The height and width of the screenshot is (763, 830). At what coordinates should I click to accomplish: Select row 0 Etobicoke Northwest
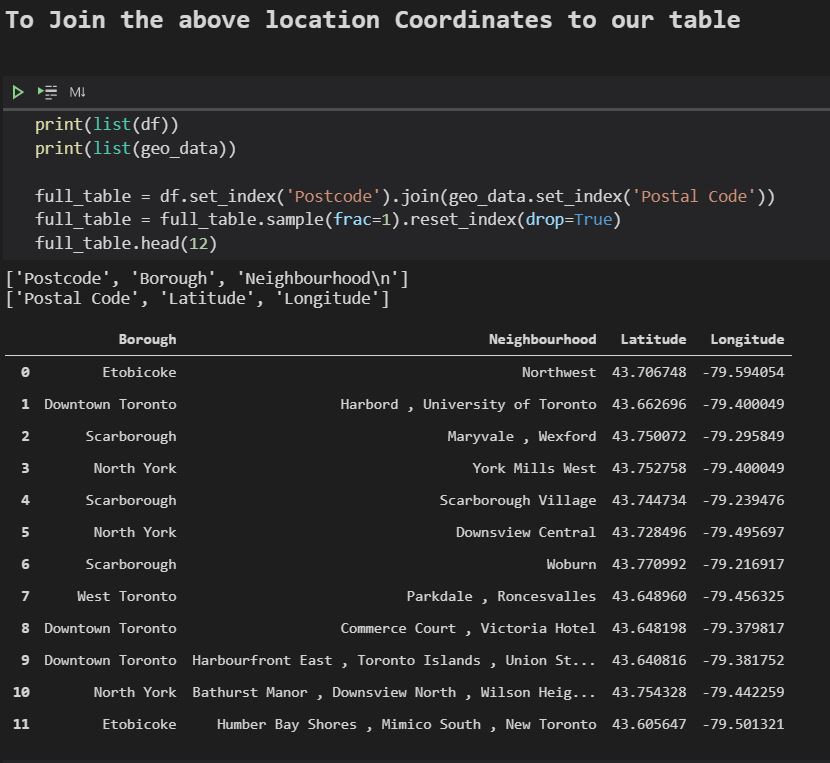click(398, 372)
